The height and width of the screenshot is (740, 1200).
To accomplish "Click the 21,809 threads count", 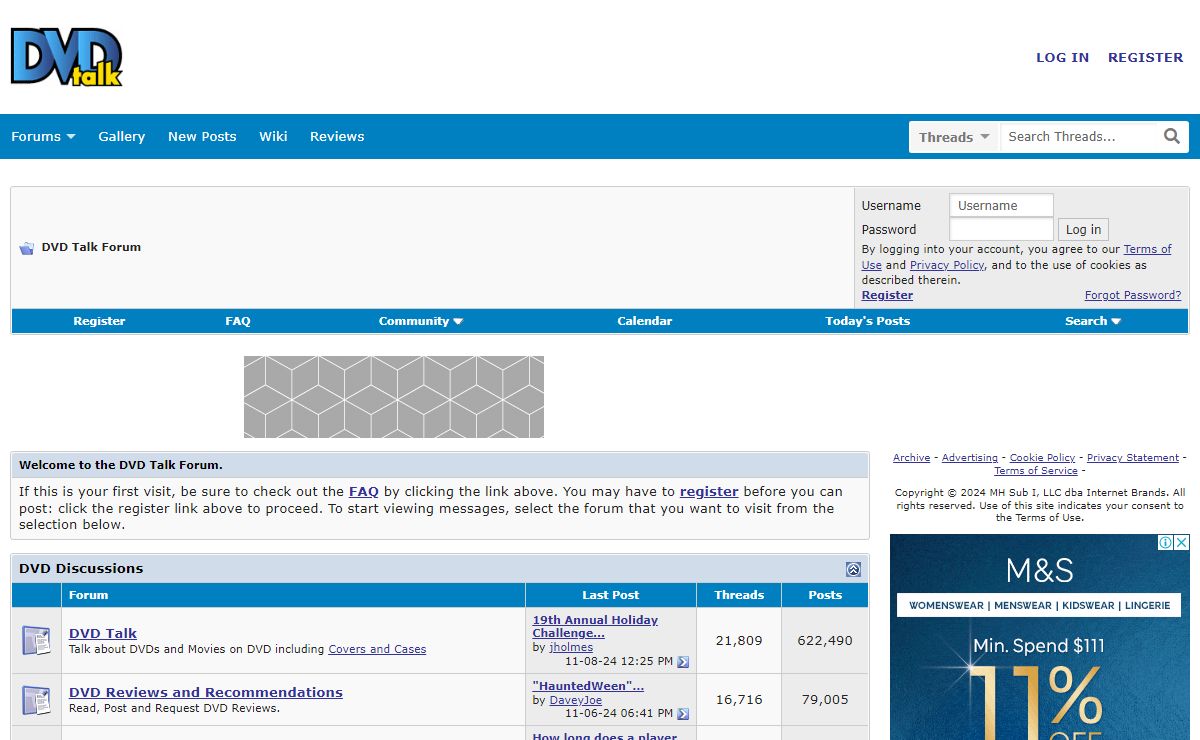I will 739,641.
